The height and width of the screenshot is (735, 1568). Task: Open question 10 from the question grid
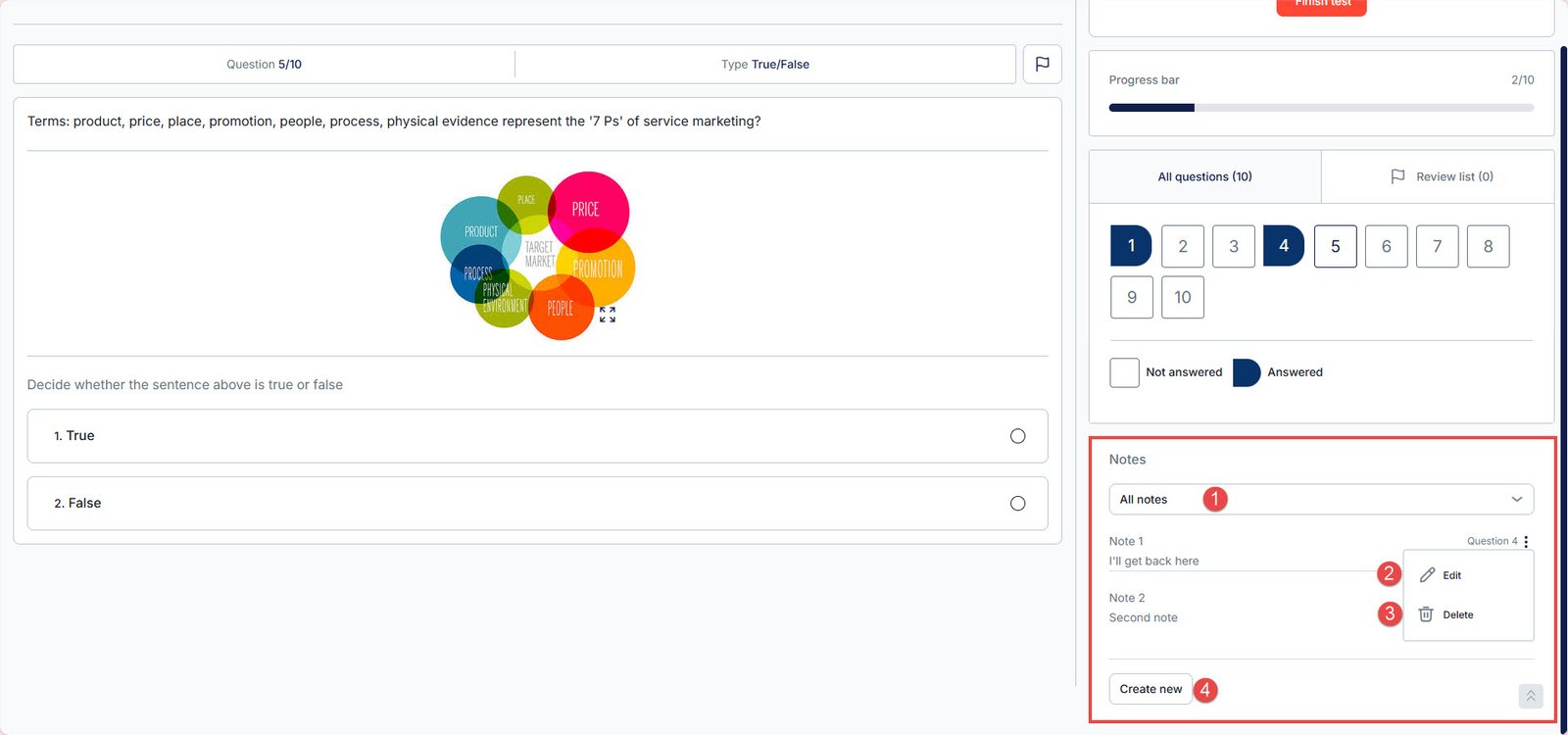tap(1182, 297)
